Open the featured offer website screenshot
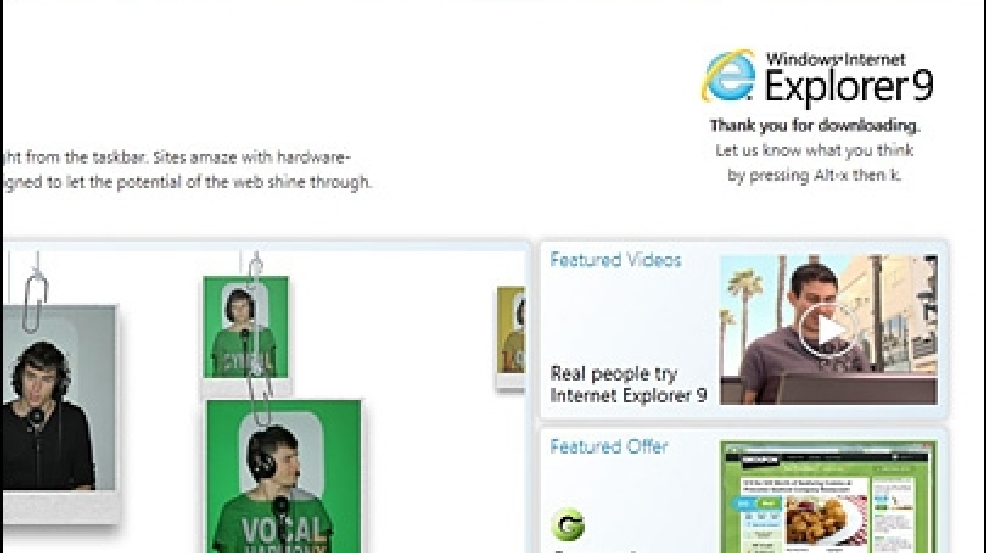The width and height of the screenshot is (986, 553). [828, 497]
